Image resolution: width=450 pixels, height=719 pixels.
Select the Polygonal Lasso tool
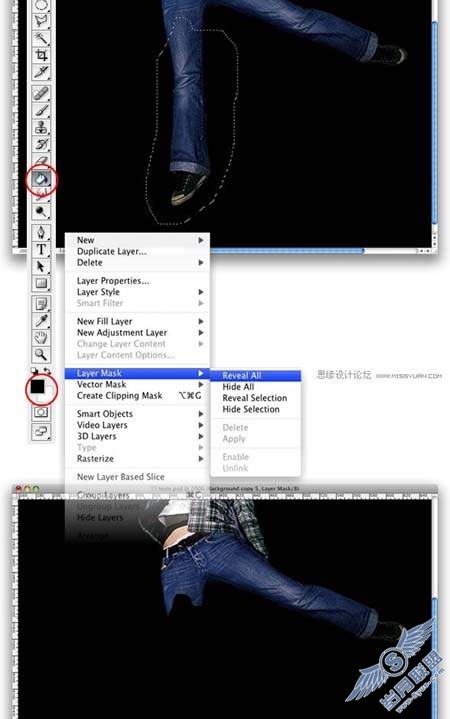pyautogui.click(x=41, y=21)
